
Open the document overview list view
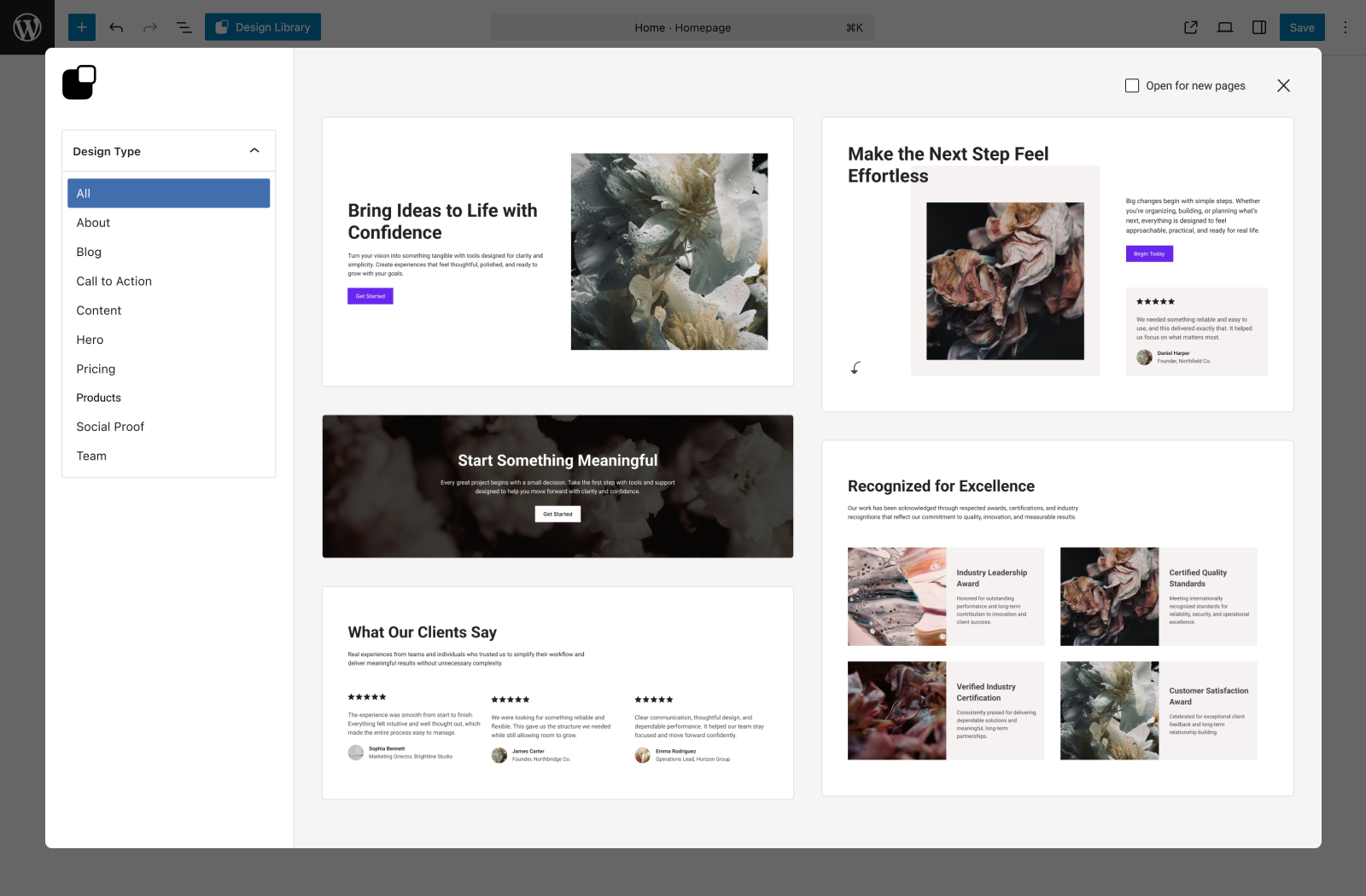pyautogui.click(x=184, y=27)
